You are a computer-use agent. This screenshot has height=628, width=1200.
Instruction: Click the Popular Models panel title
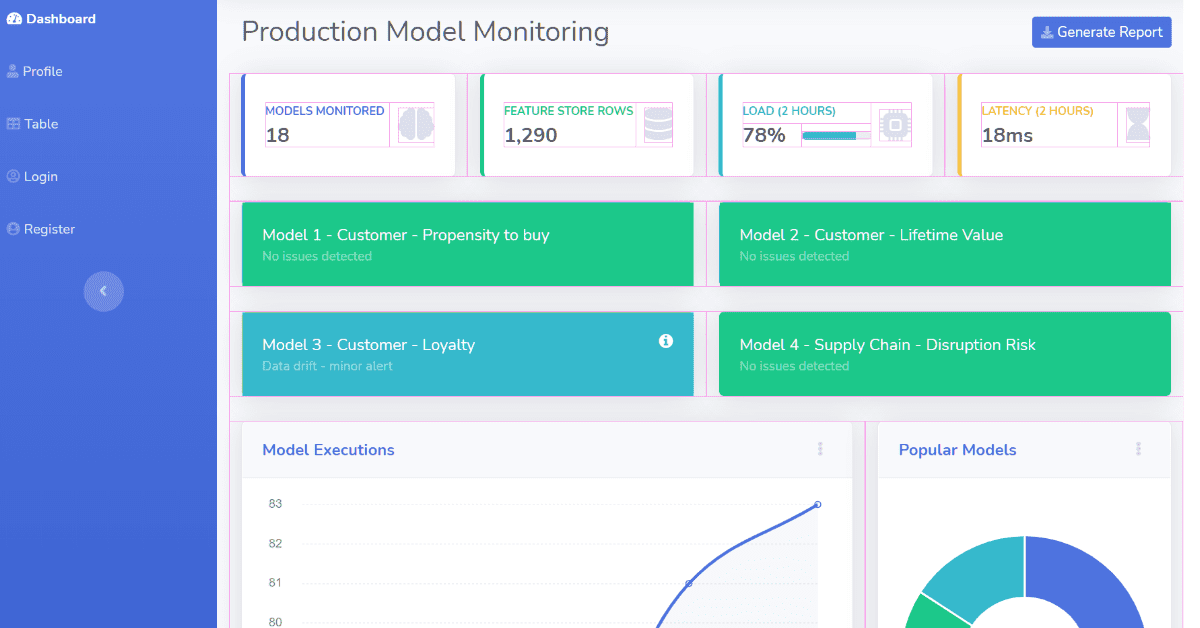(x=957, y=450)
